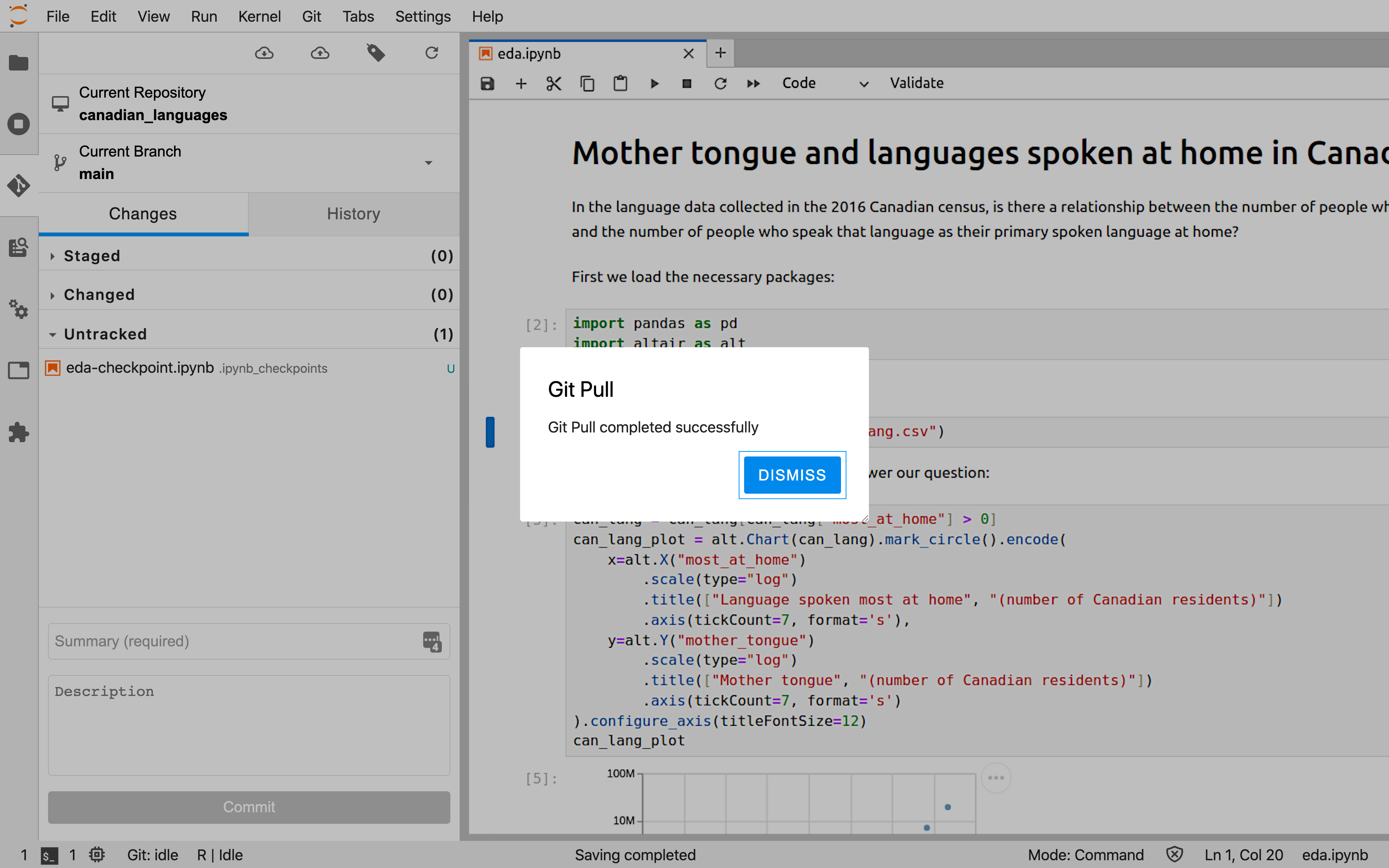Click the eda.ipynb status bar label
This screenshot has height=868, width=1389.
tap(1335, 855)
